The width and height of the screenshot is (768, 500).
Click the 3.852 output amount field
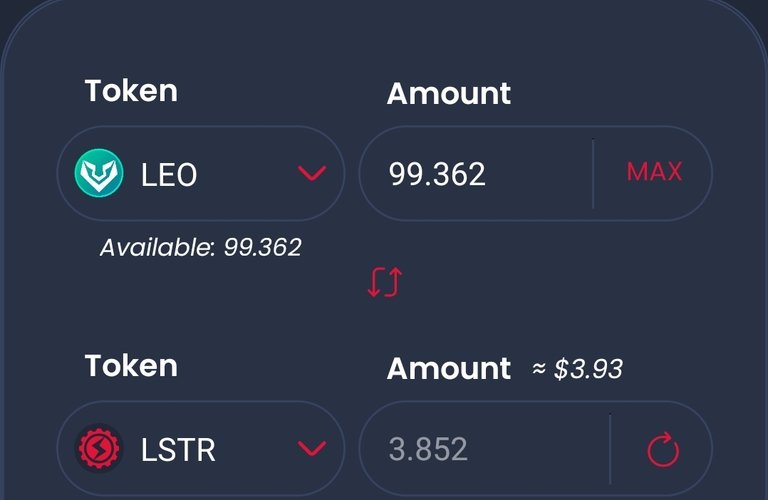pos(484,449)
